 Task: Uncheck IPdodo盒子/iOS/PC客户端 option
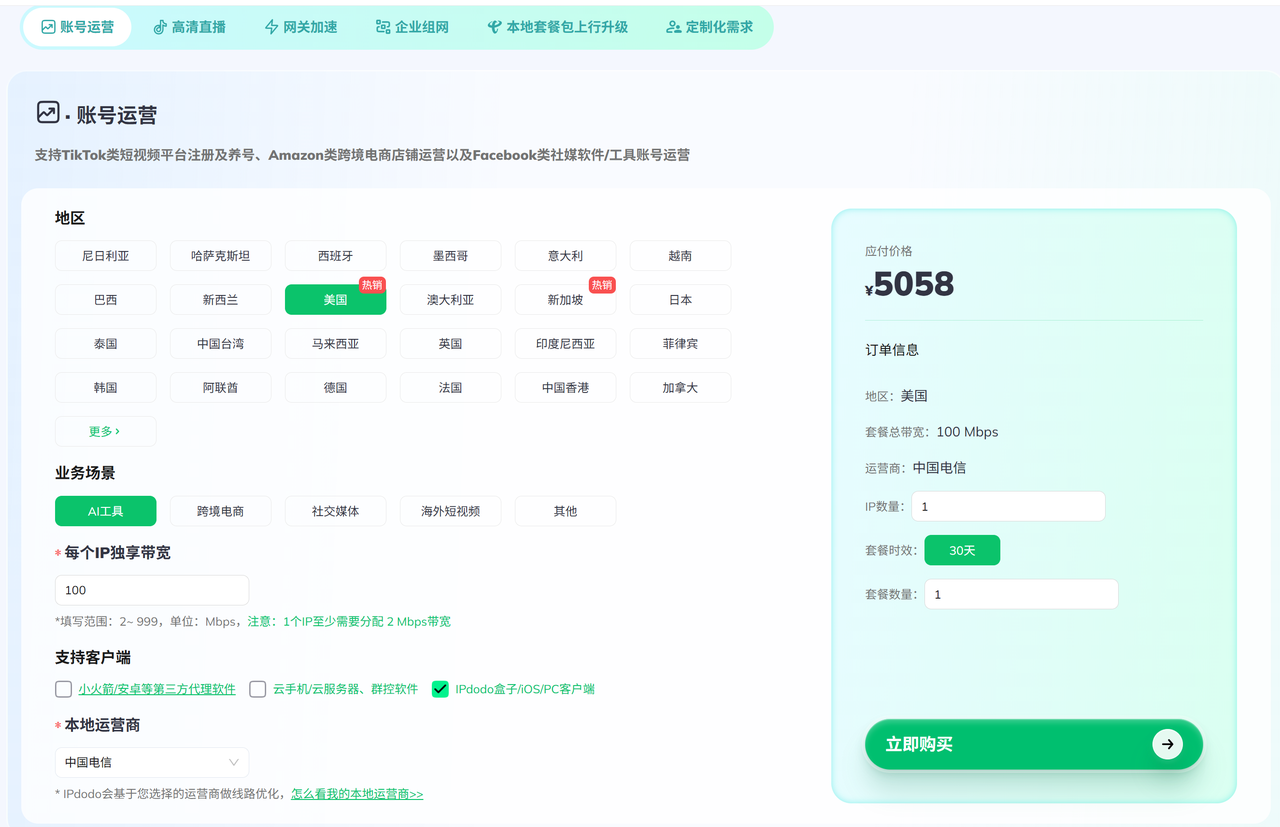click(x=439, y=688)
